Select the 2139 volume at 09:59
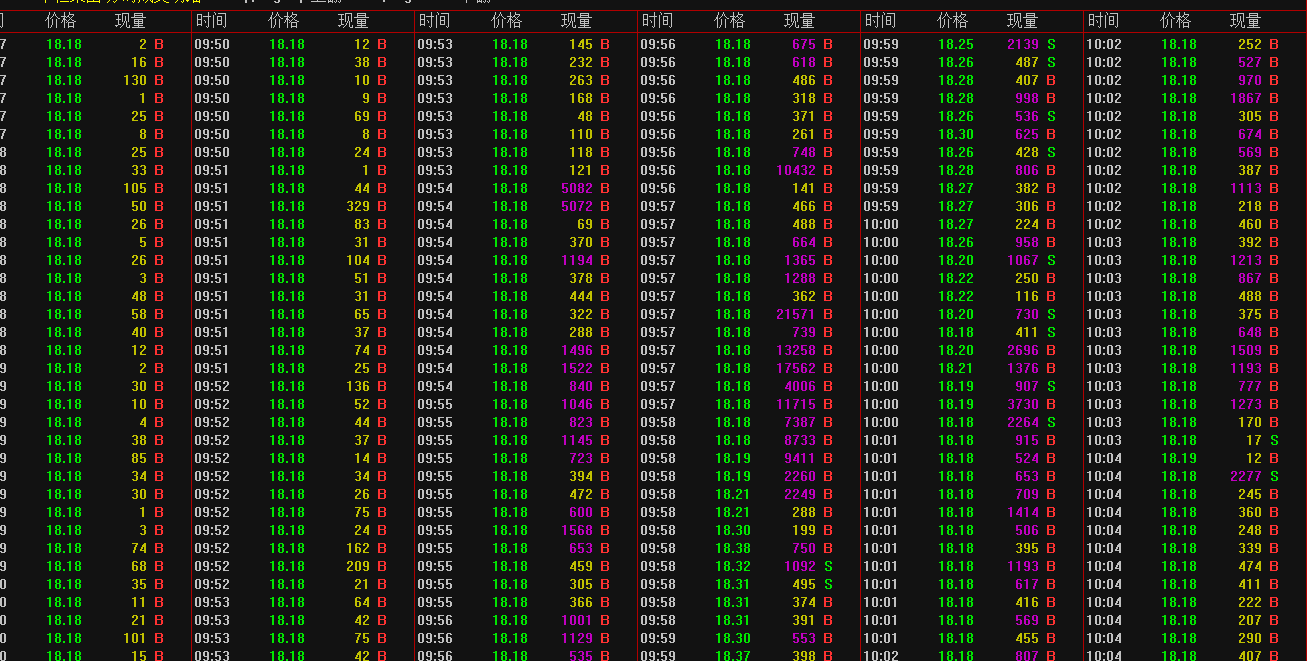This screenshot has height=661, width=1307. 1023,44
